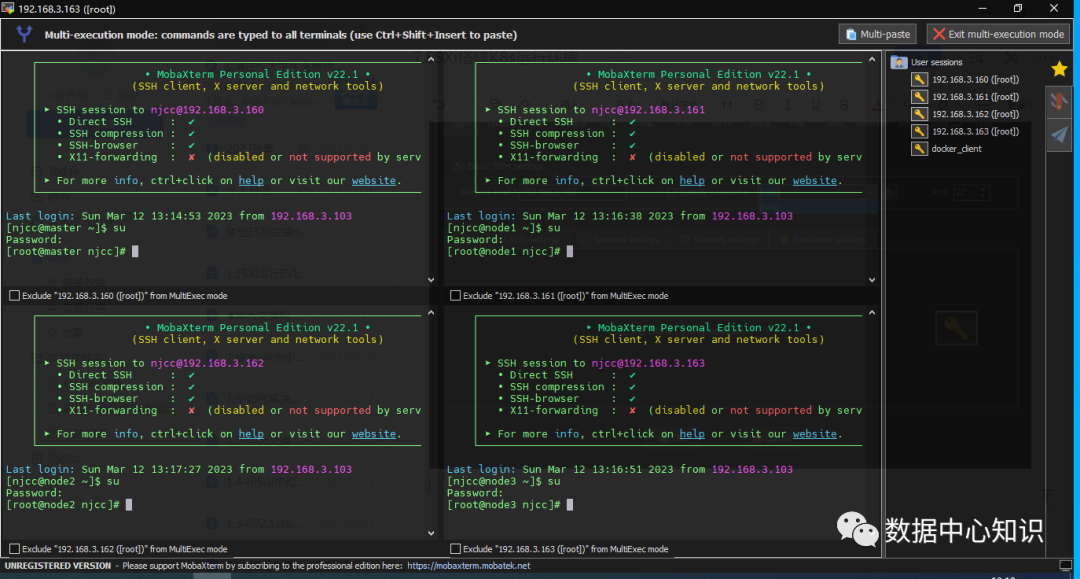Exclude 192.168.3.160 terminal from MultiExec mode
This screenshot has width=1080, height=579.
(x=14, y=296)
